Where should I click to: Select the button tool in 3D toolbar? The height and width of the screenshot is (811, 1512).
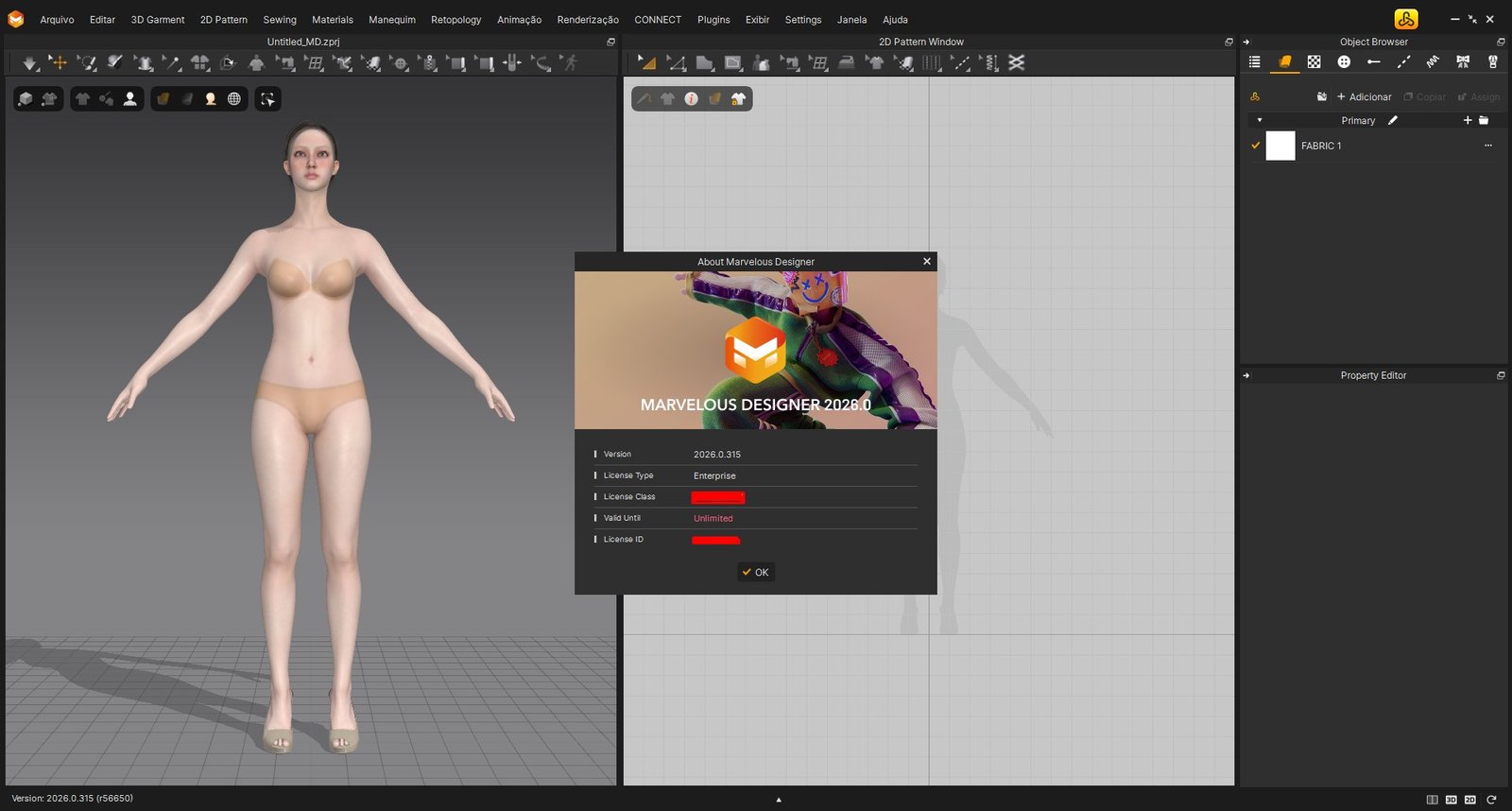click(400, 63)
